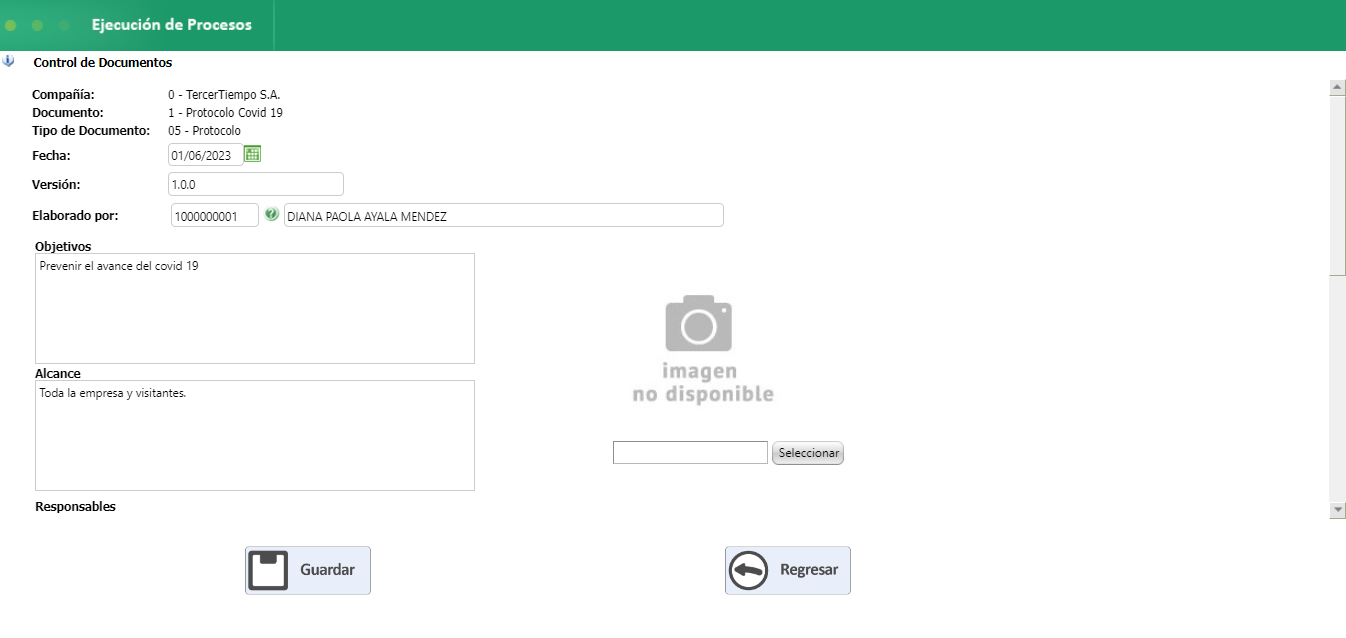The width and height of the screenshot is (1346, 638).
Task: Click the Ejecución de Procesos header tab
Action: click(x=172, y=25)
